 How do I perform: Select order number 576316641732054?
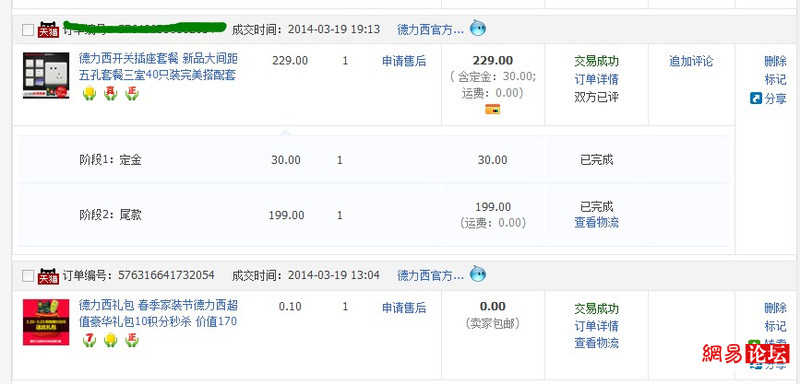click(x=166, y=276)
